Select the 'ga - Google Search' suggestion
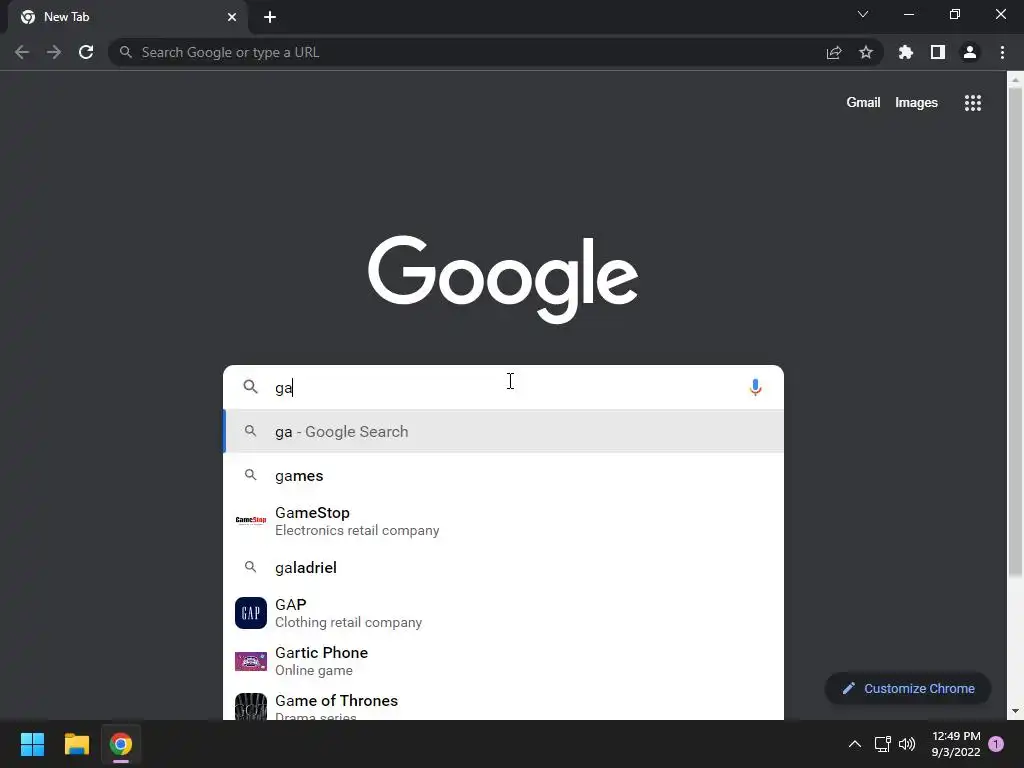1024x768 pixels. click(x=503, y=431)
